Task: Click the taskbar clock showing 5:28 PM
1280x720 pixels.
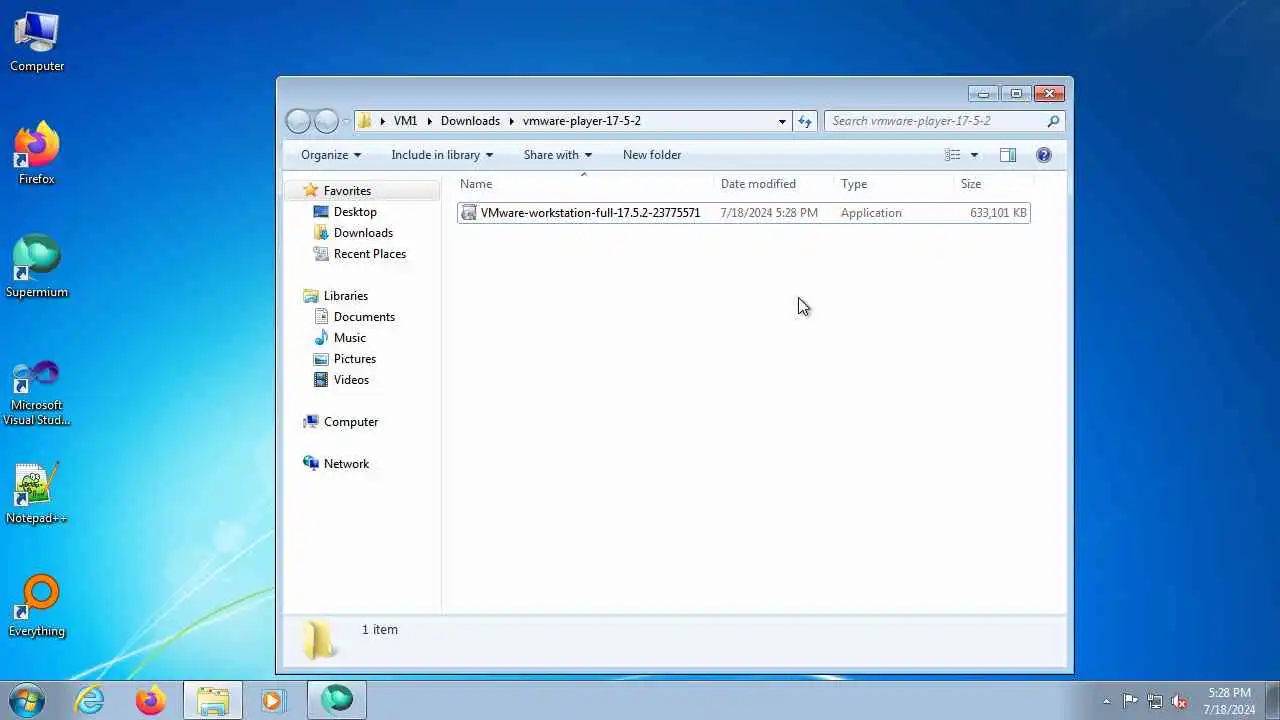Action: click(1230, 701)
